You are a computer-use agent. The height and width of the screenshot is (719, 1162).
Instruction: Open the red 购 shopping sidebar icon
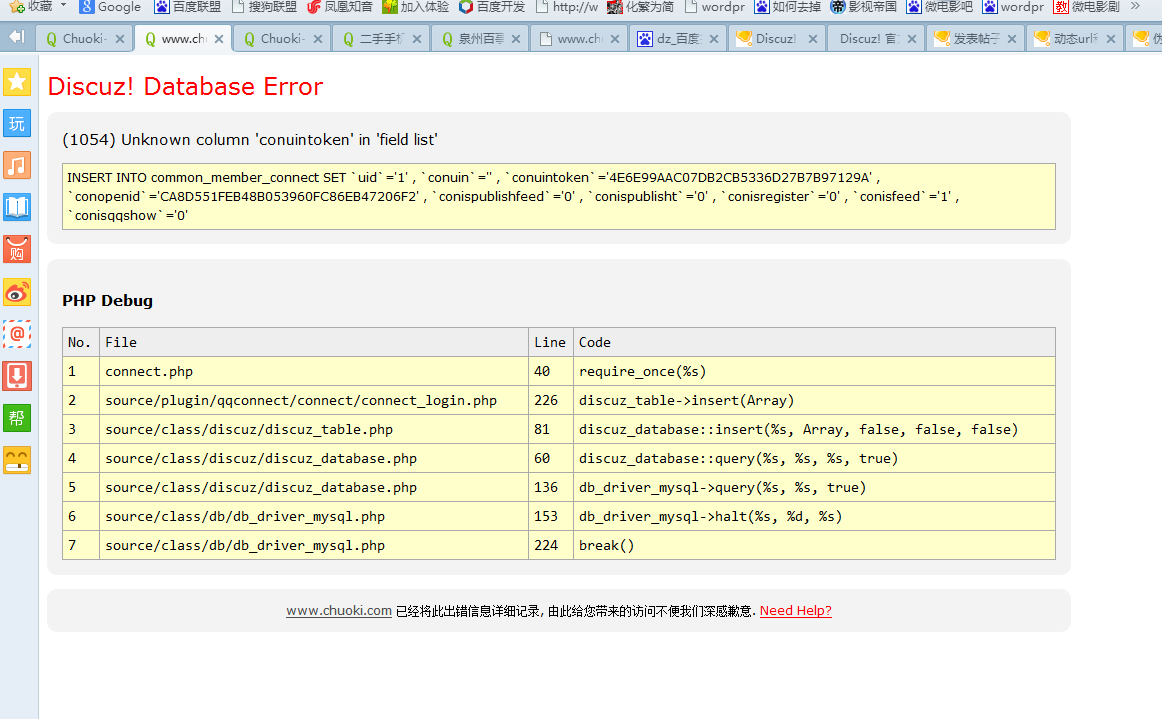pos(17,249)
